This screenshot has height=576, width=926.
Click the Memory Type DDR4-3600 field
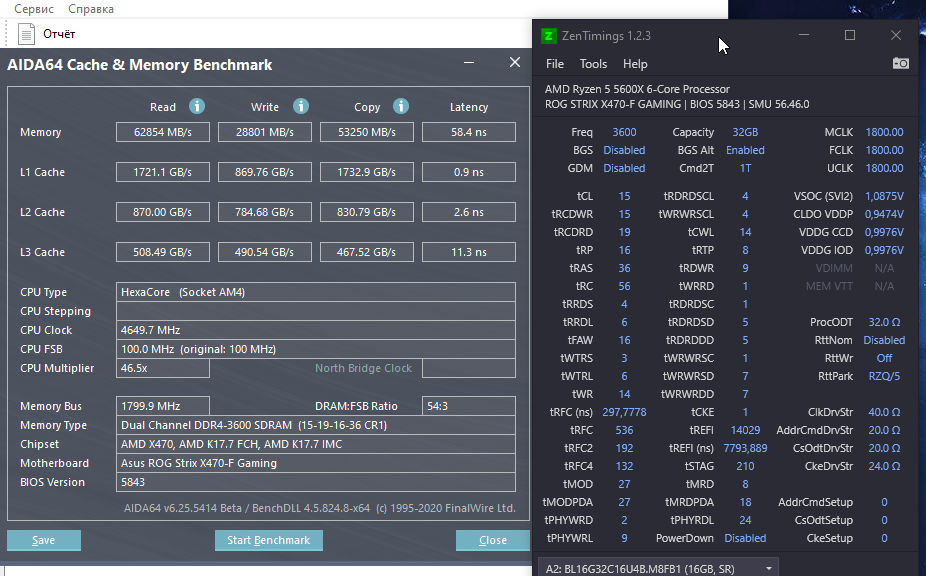(316, 425)
